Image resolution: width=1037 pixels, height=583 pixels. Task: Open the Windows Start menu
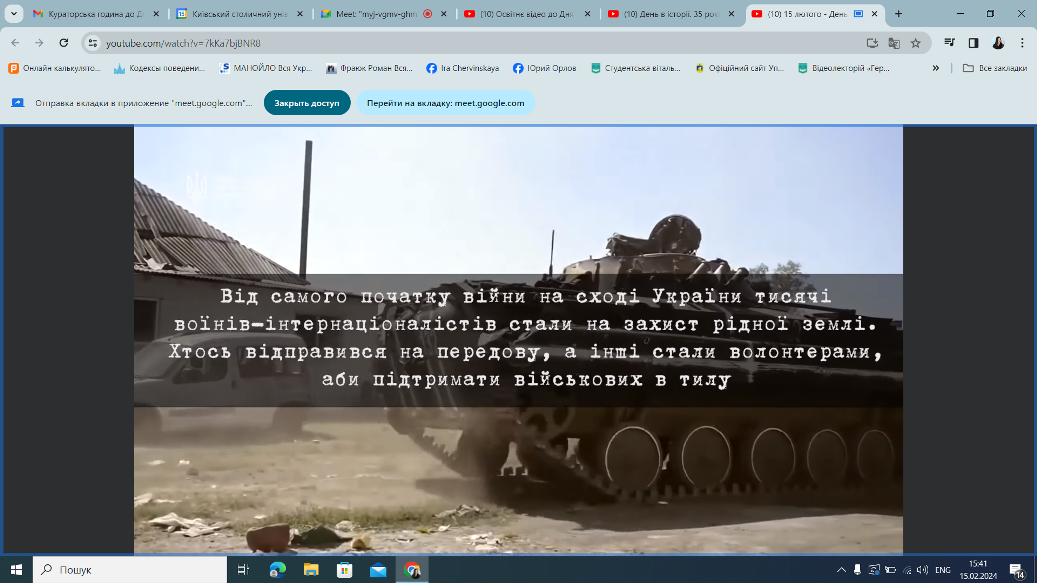click(x=17, y=570)
